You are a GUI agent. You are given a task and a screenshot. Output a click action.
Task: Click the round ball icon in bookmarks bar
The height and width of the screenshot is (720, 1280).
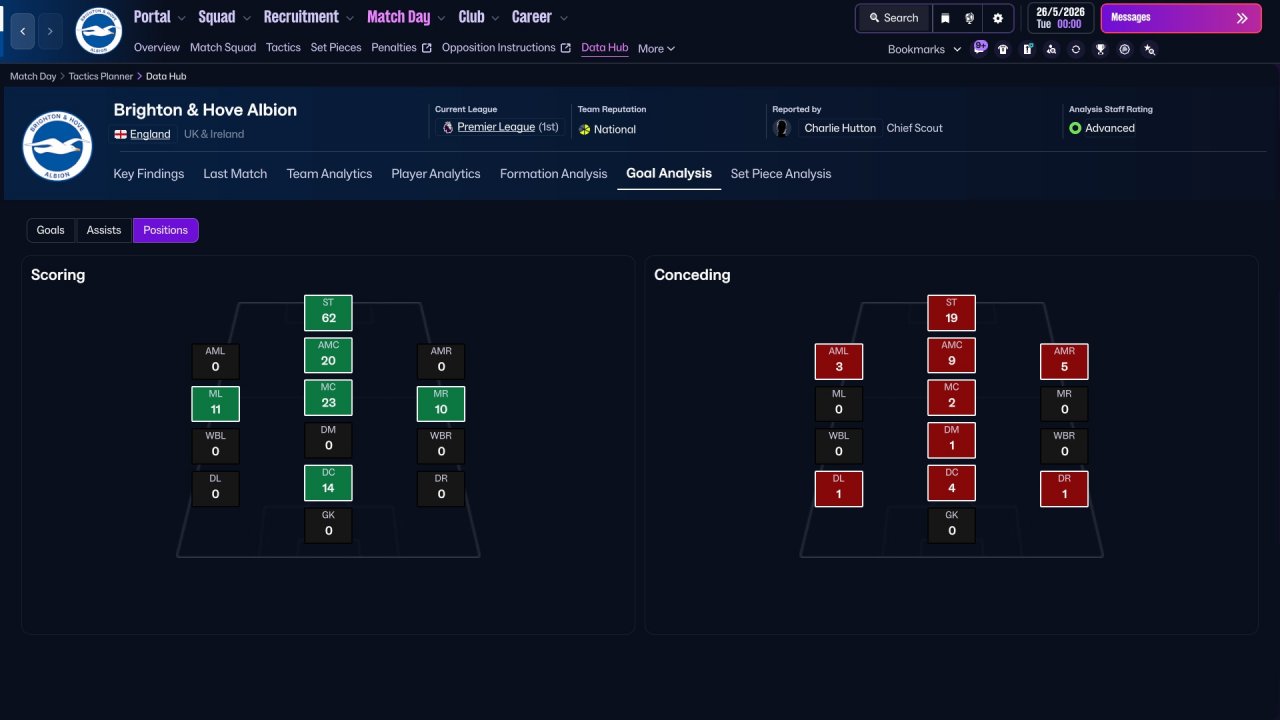pos(1125,49)
